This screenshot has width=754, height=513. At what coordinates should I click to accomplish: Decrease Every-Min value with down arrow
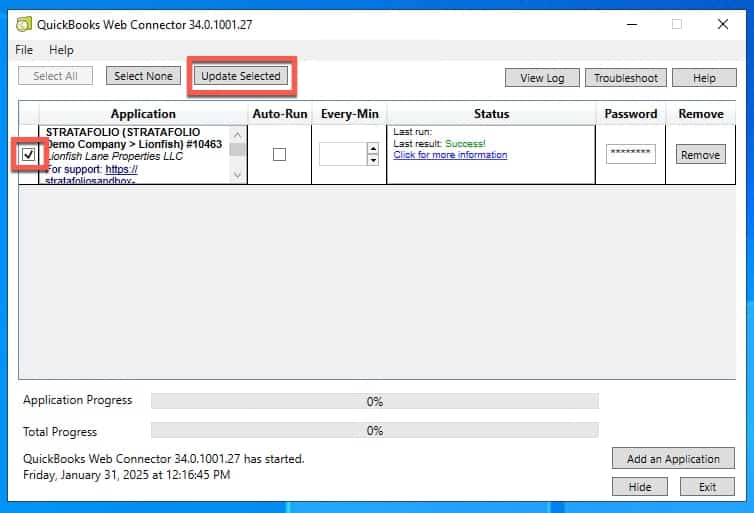point(373,160)
